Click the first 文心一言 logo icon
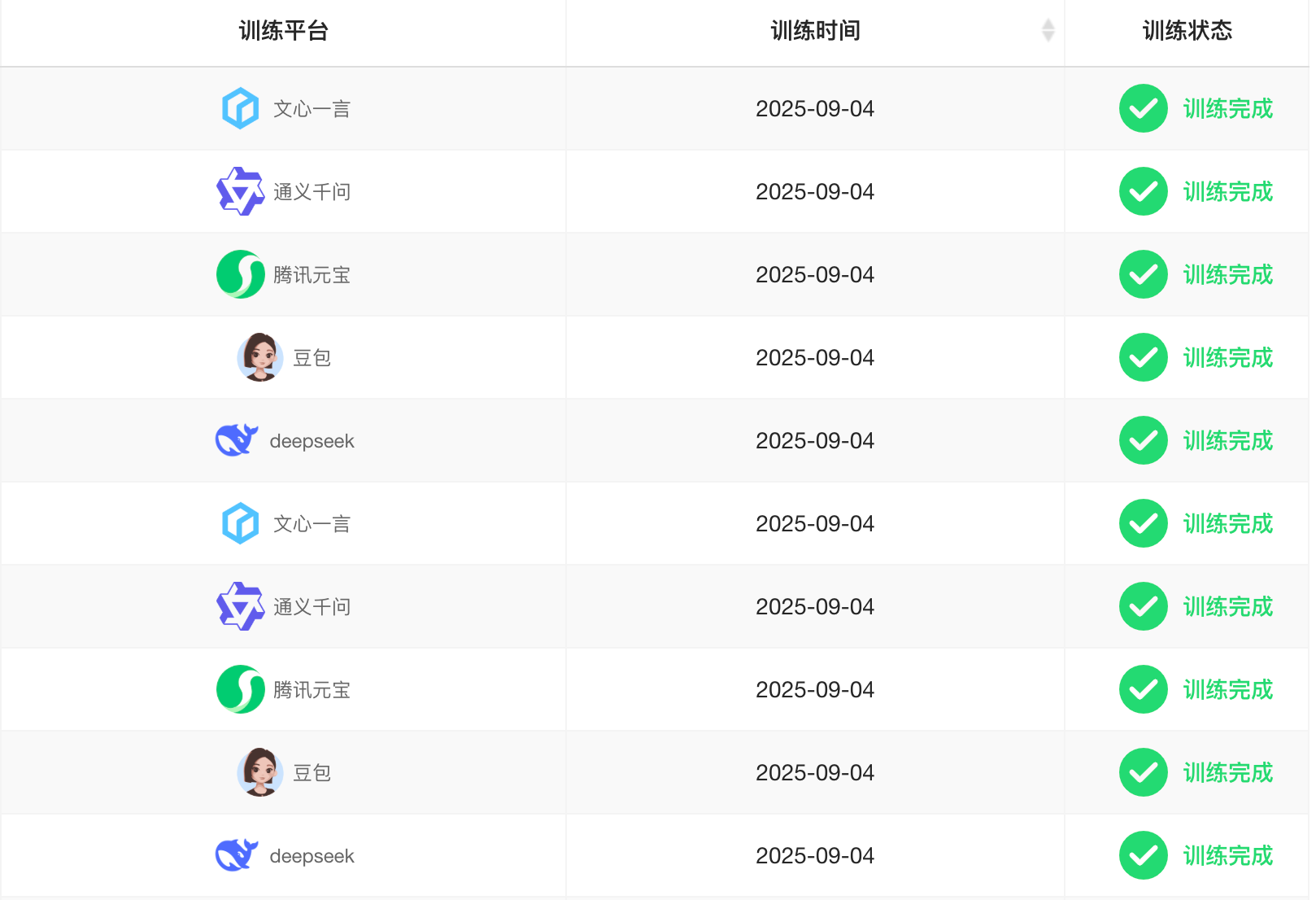This screenshot has width=1316, height=900. pos(241,108)
